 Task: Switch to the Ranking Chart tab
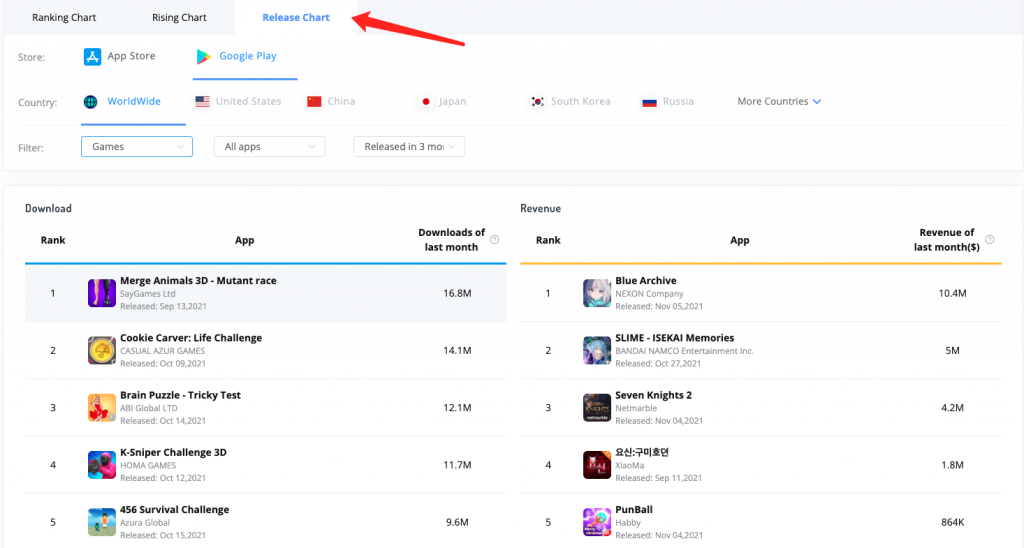(64, 18)
